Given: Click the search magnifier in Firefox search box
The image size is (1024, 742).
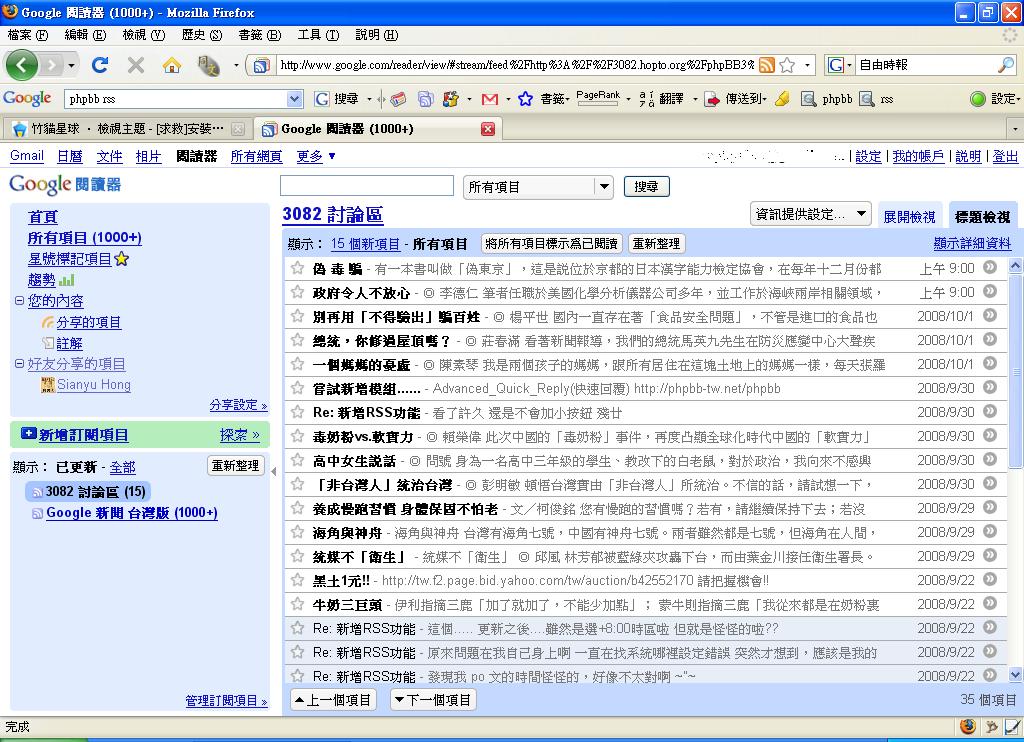Looking at the screenshot, I should [1006, 65].
